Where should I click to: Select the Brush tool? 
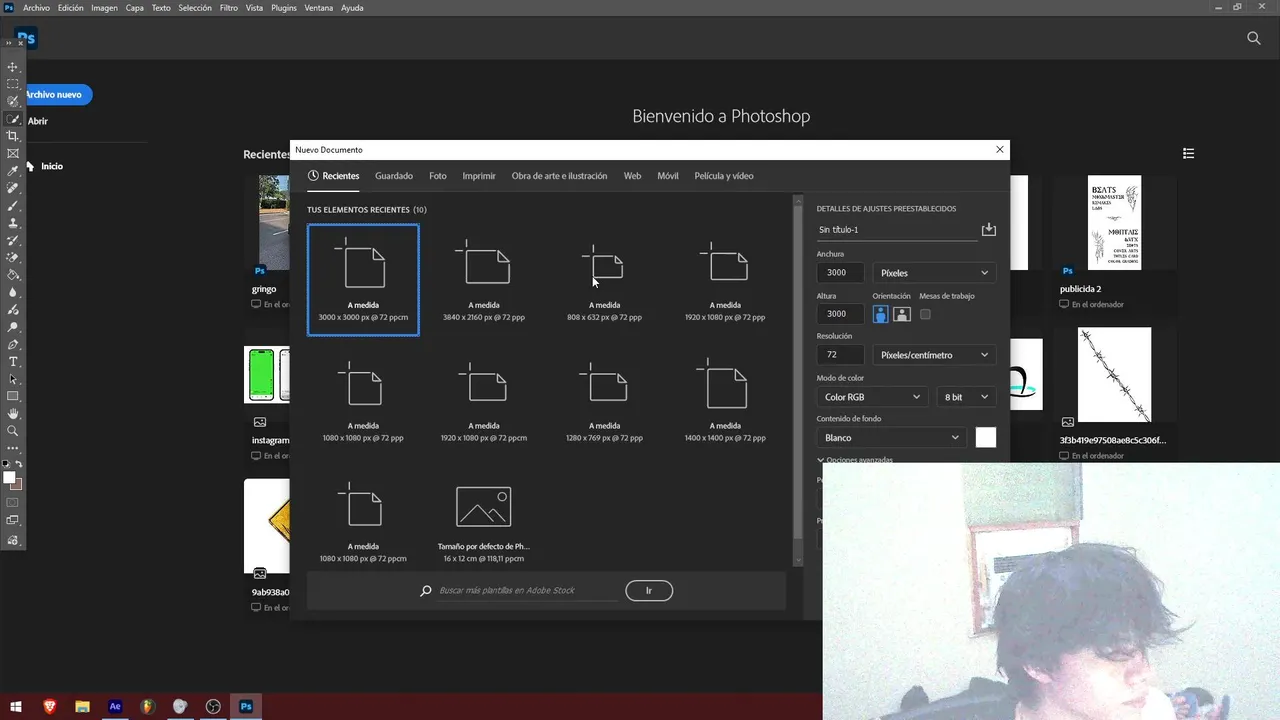(x=13, y=205)
